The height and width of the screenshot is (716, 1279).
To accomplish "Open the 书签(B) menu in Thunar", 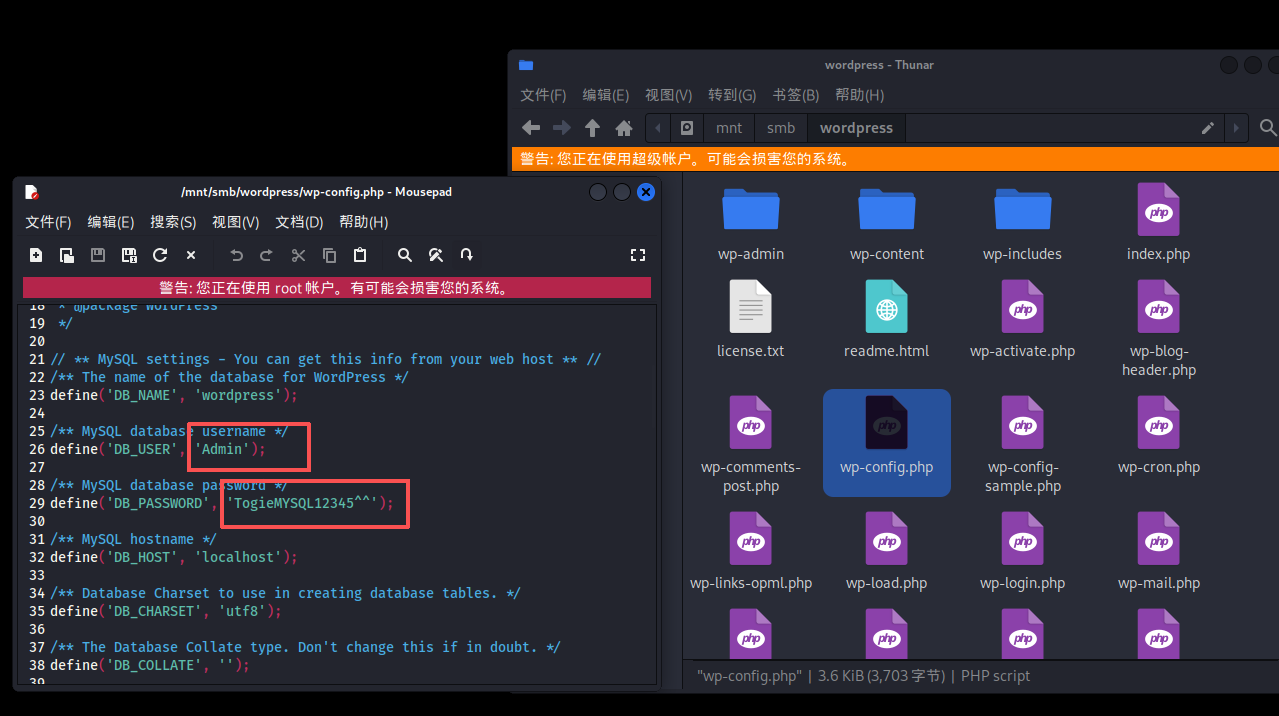I will 795,95.
